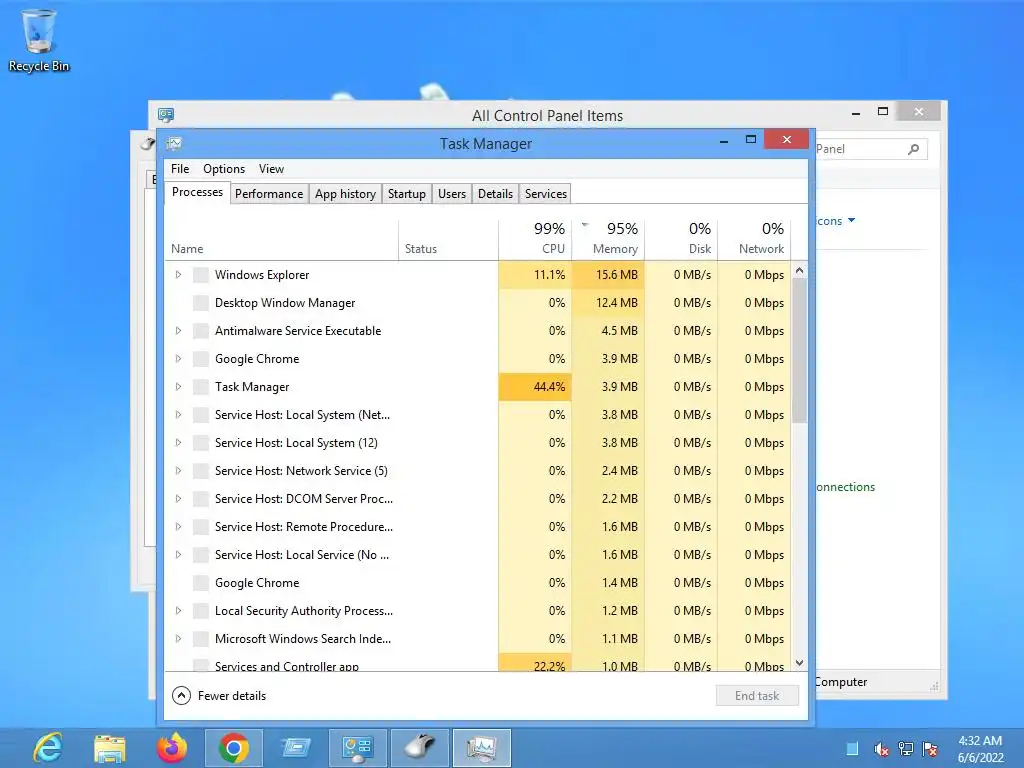
Task: Expand Antimalware Service Executable
Action: (x=178, y=331)
